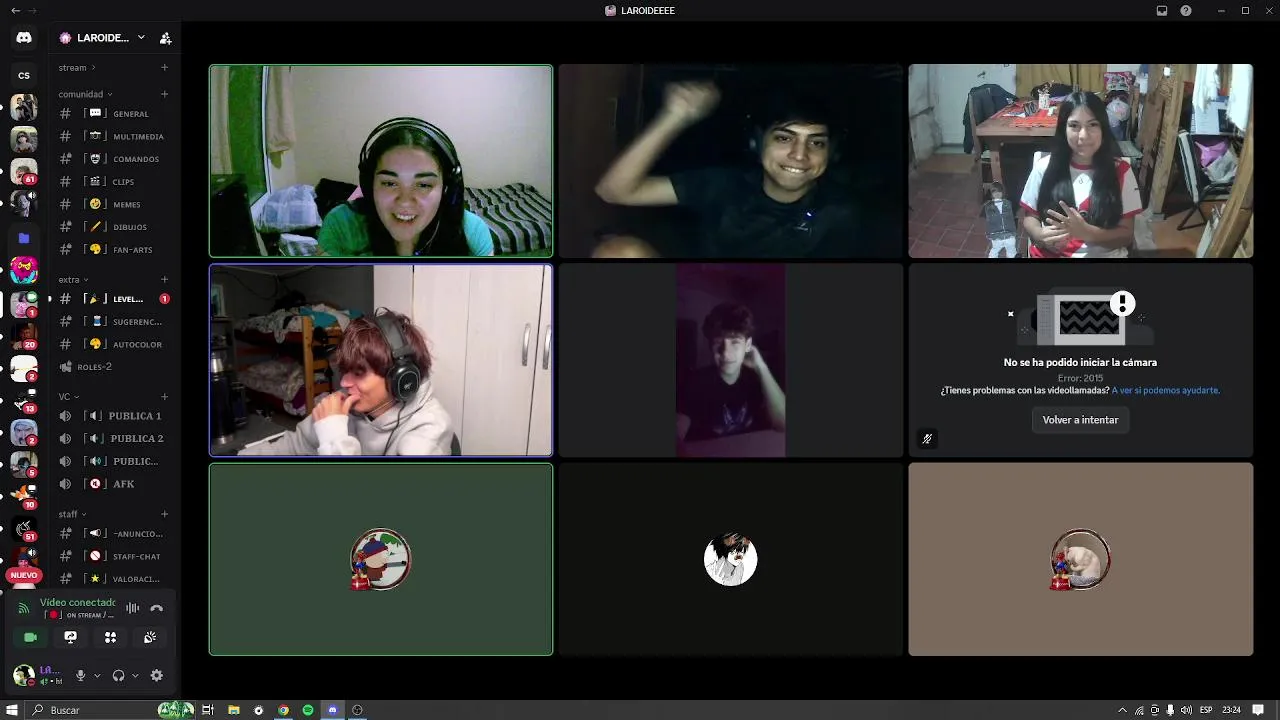
Task: Open the MEMES channel
Action: (114, 204)
